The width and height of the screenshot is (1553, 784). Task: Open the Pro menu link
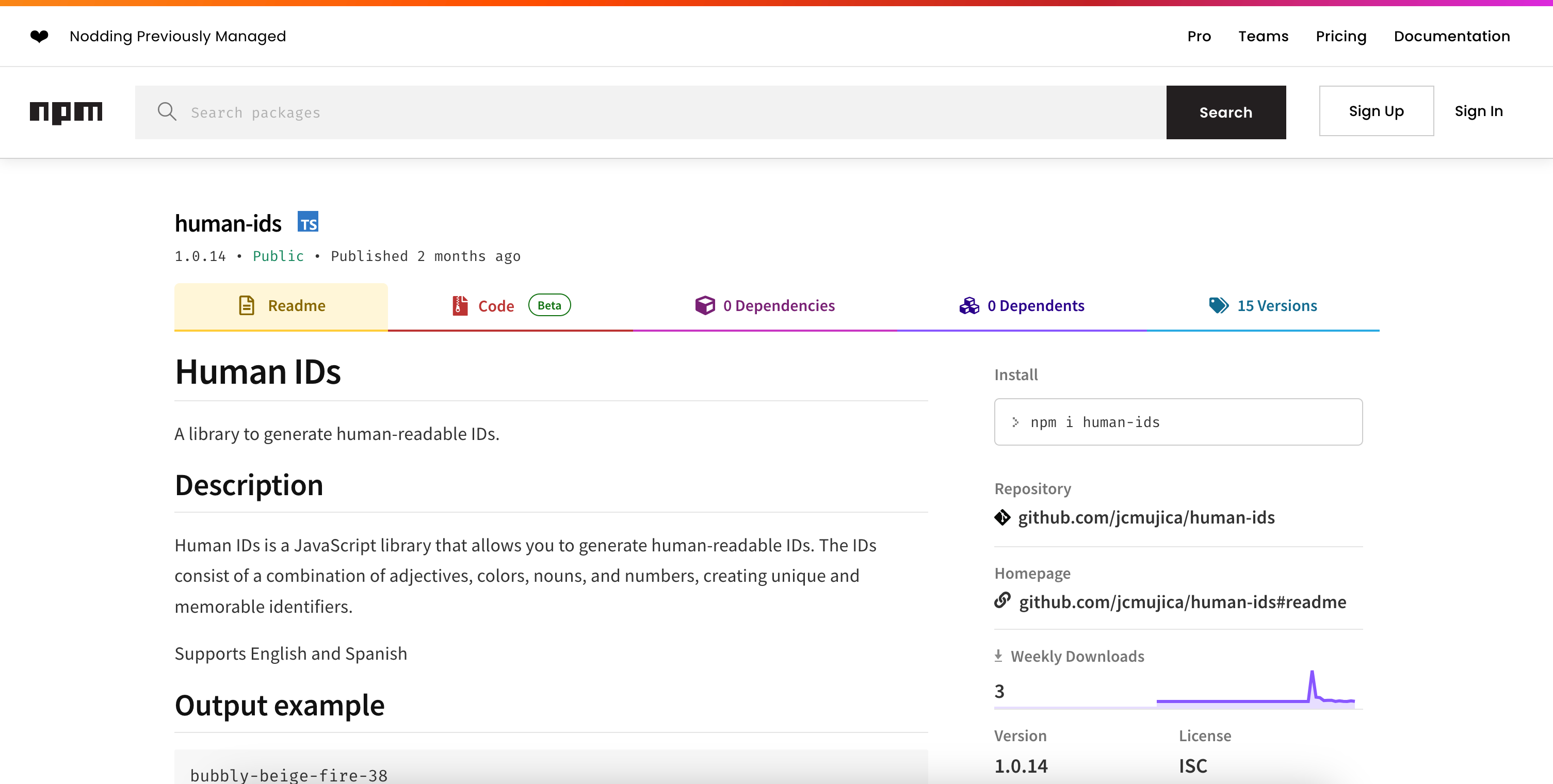pyautogui.click(x=1199, y=36)
